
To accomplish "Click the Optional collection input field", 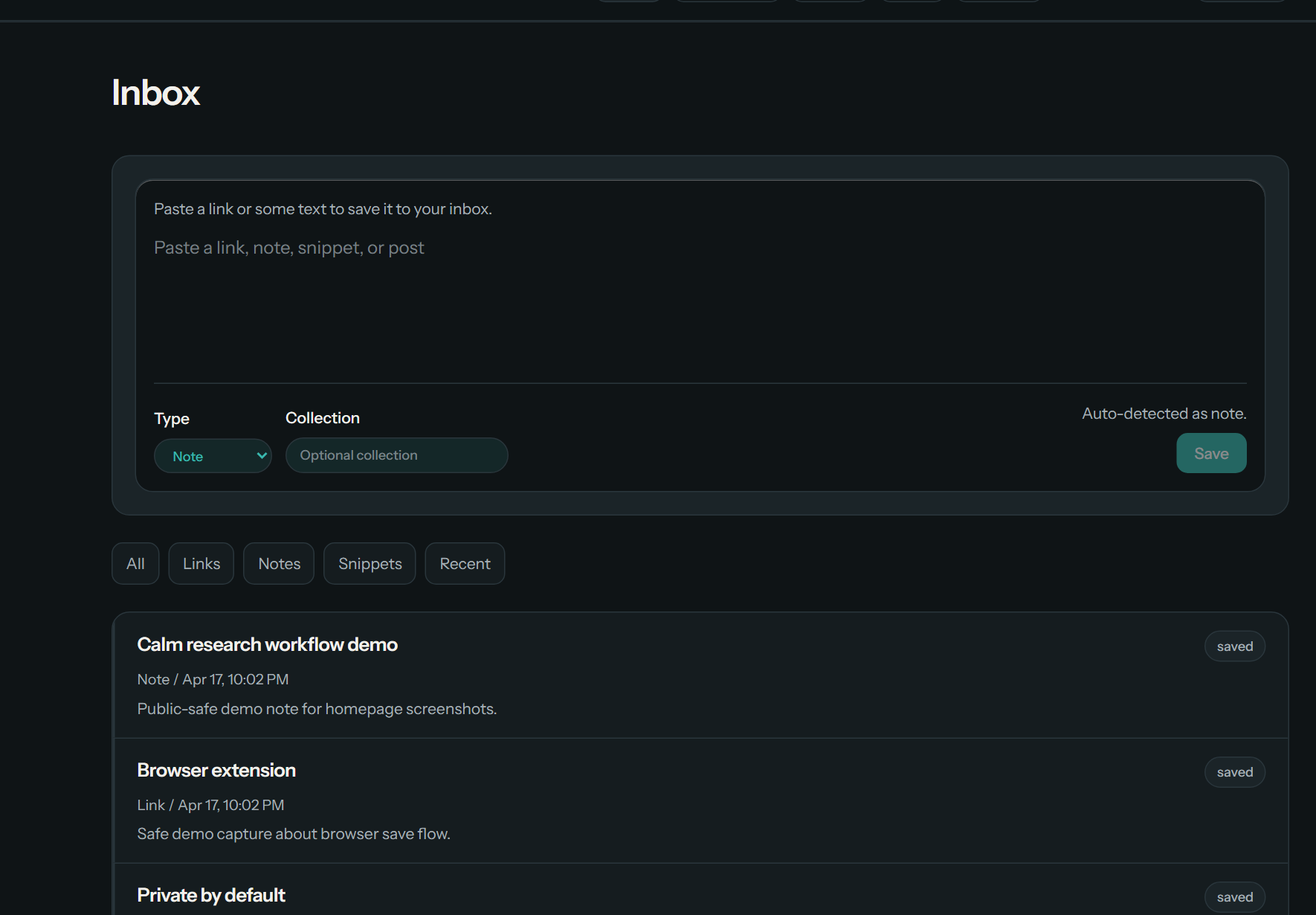I will pyautogui.click(x=396, y=455).
